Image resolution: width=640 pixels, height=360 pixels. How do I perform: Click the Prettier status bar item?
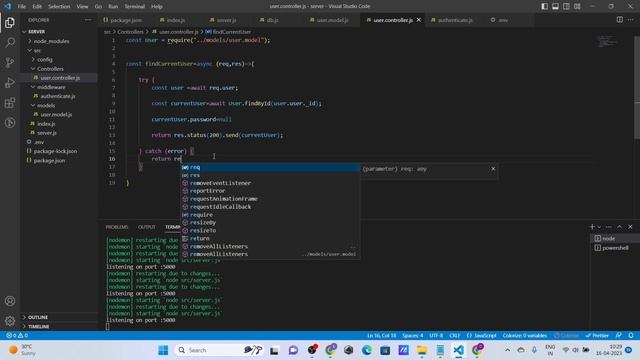click(x=597, y=335)
